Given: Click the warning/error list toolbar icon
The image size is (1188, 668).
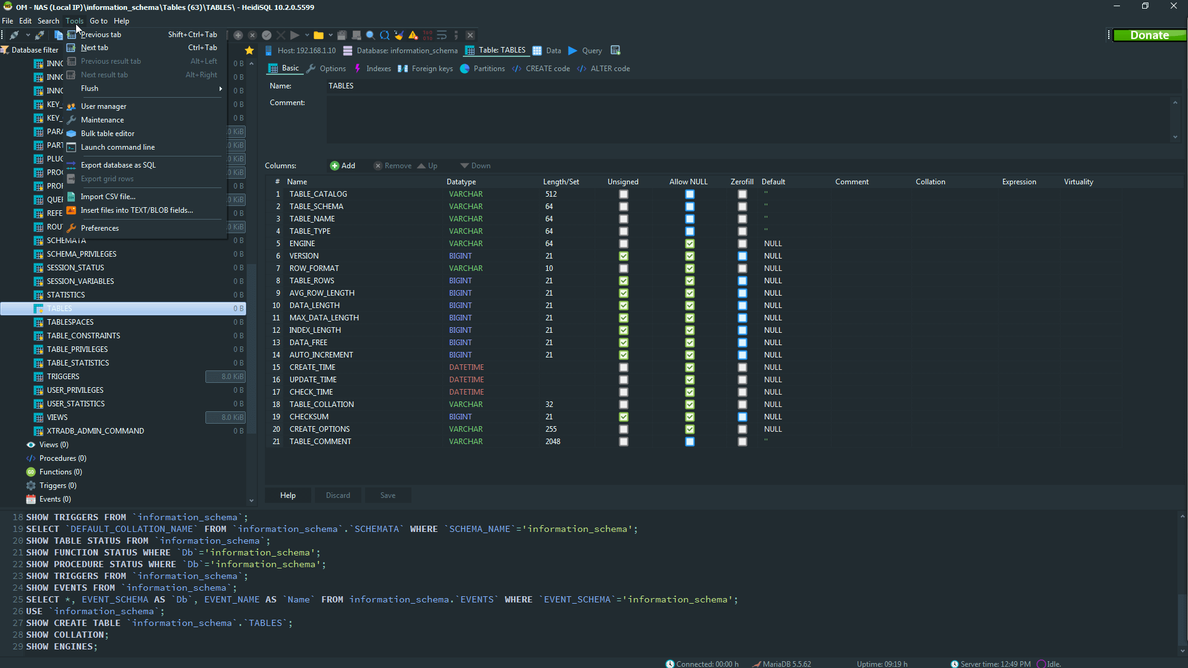Looking at the screenshot, I should (x=412, y=34).
